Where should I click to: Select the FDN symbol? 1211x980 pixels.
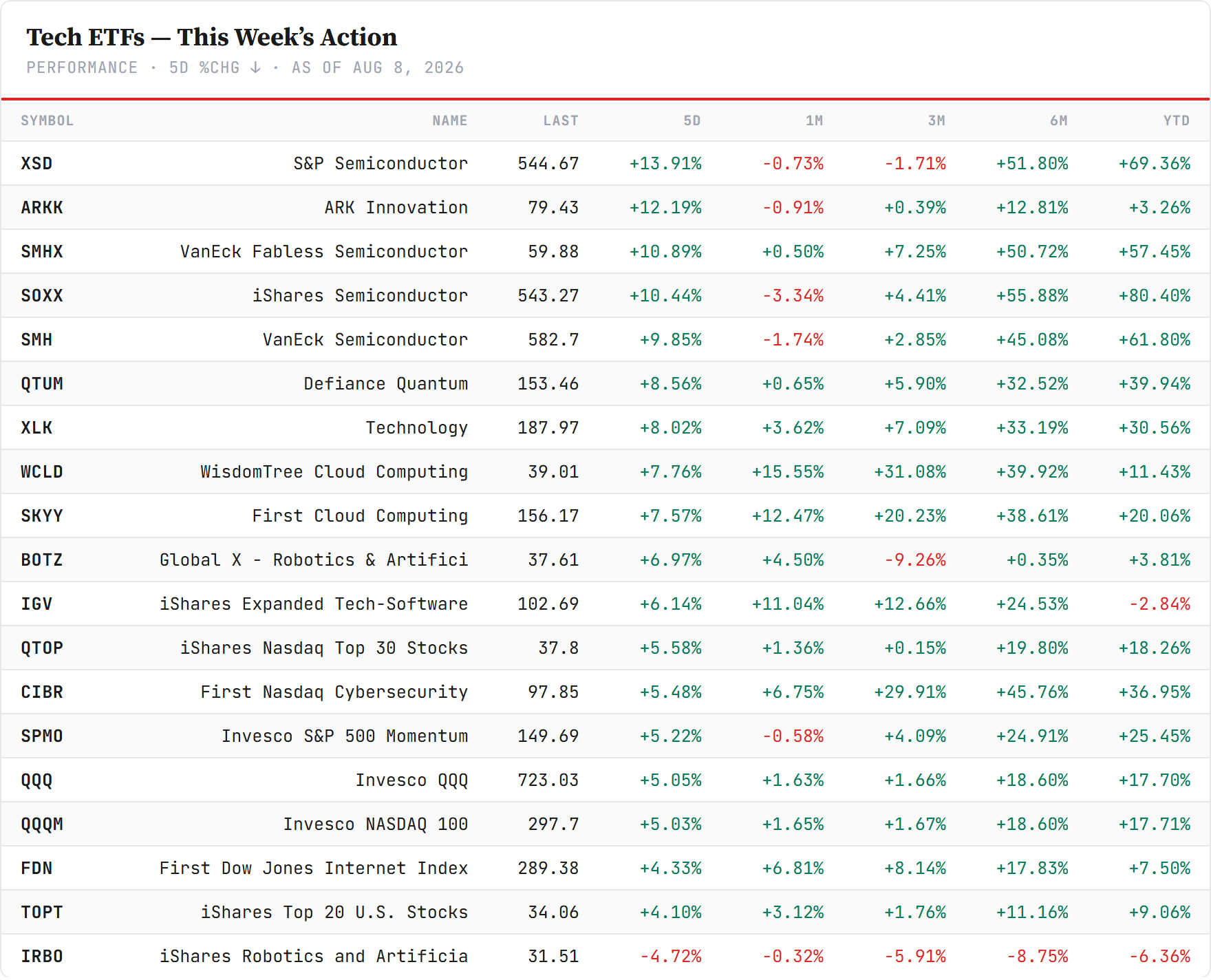tap(36, 869)
